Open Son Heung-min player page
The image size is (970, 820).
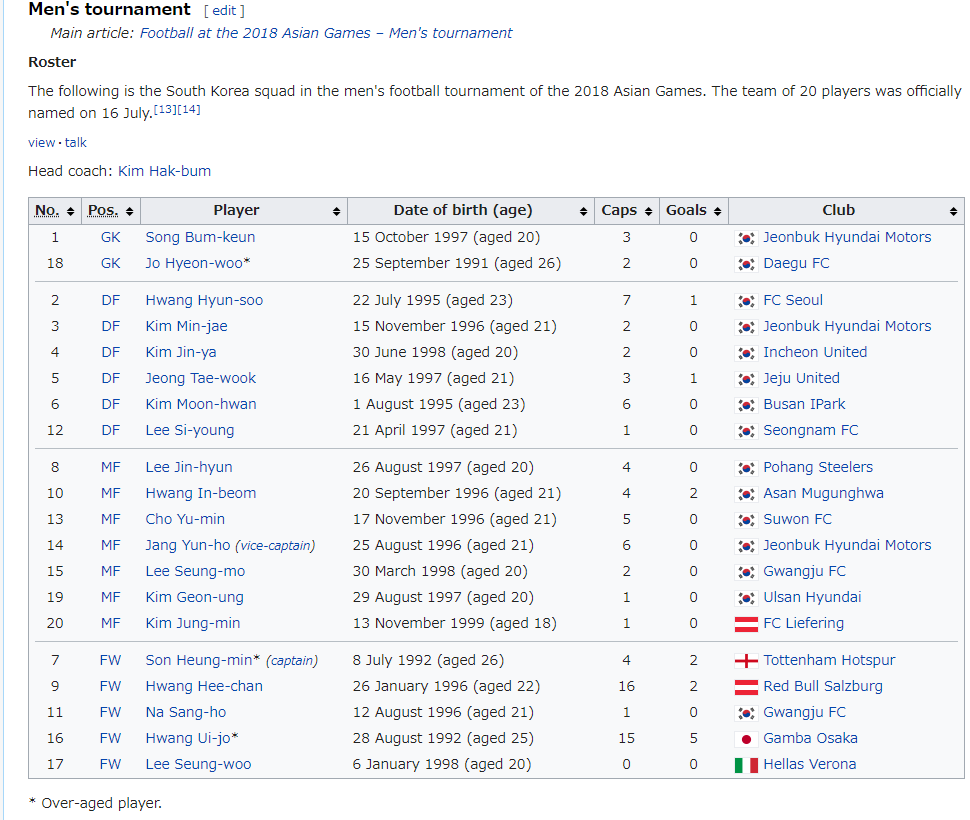coord(199,660)
